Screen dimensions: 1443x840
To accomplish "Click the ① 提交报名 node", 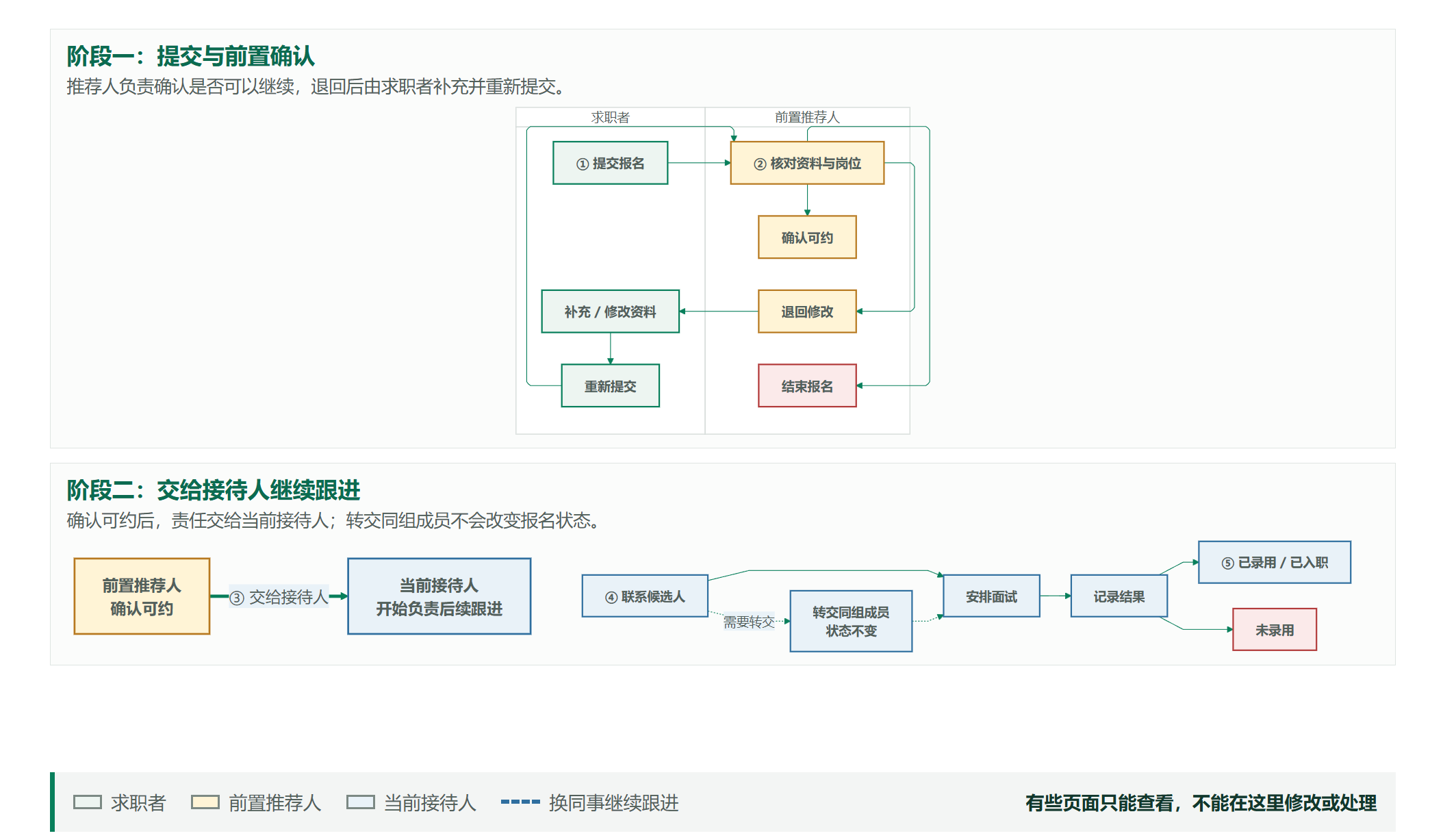I will tap(610, 163).
